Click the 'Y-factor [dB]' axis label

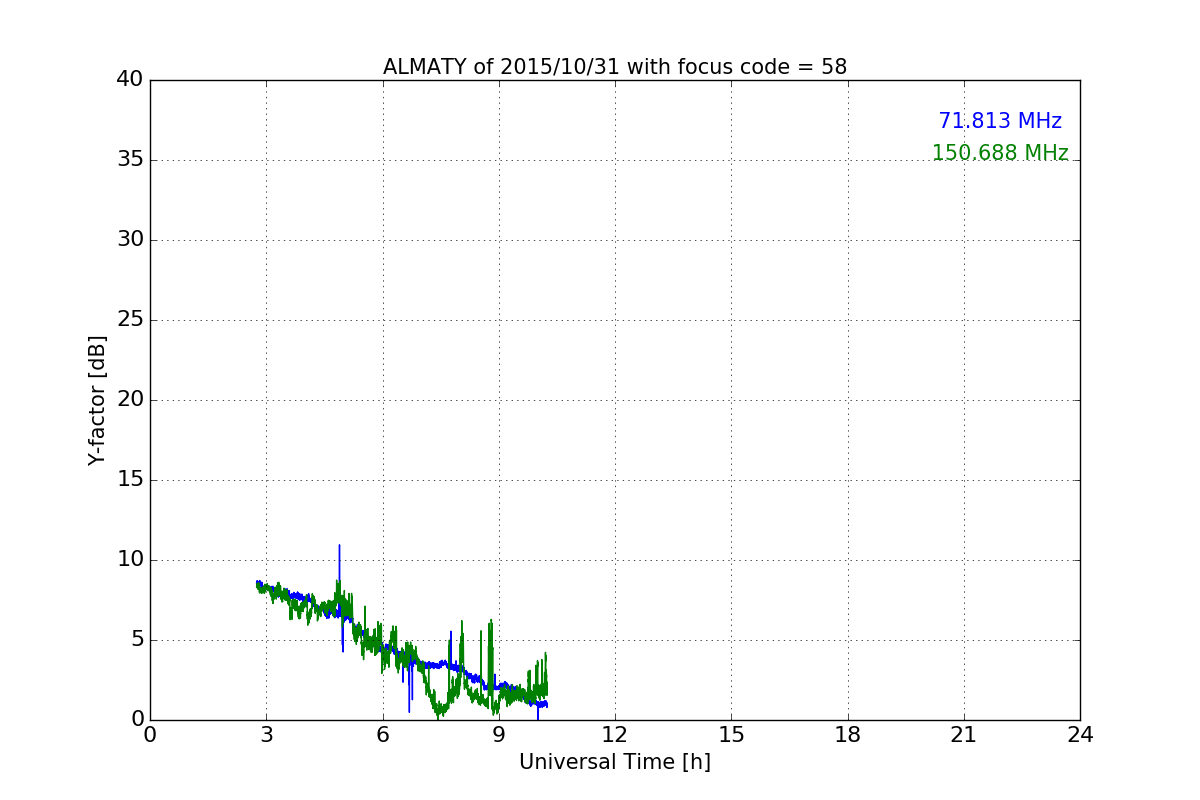(97, 400)
